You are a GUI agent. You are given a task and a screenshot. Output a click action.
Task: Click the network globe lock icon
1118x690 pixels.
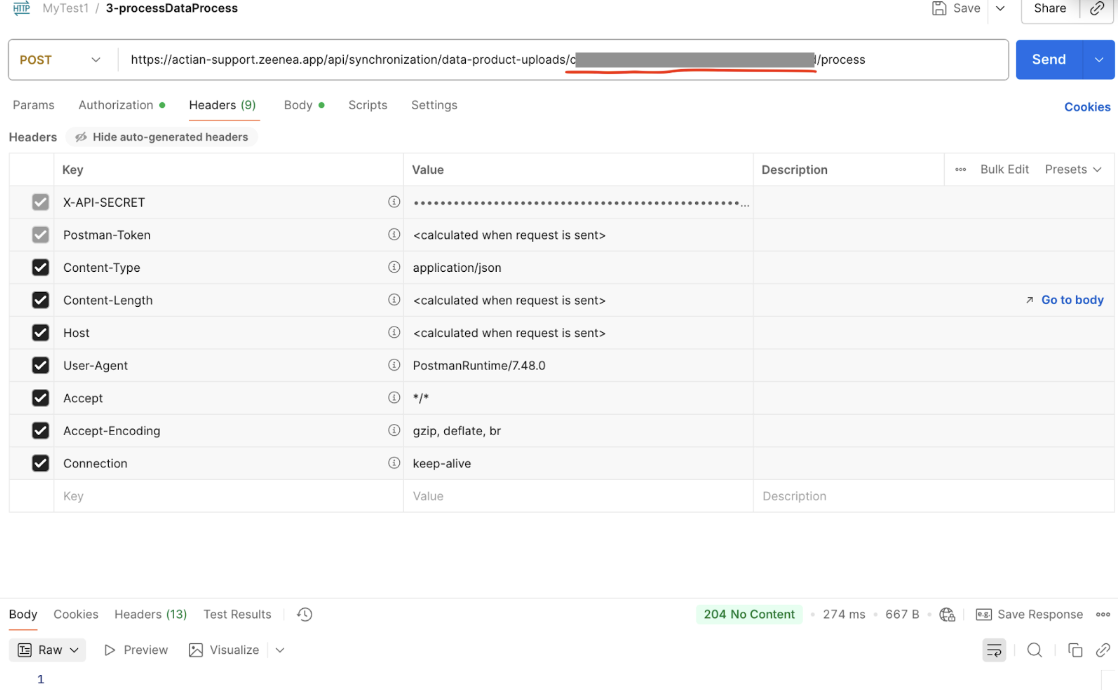(947, 614)
